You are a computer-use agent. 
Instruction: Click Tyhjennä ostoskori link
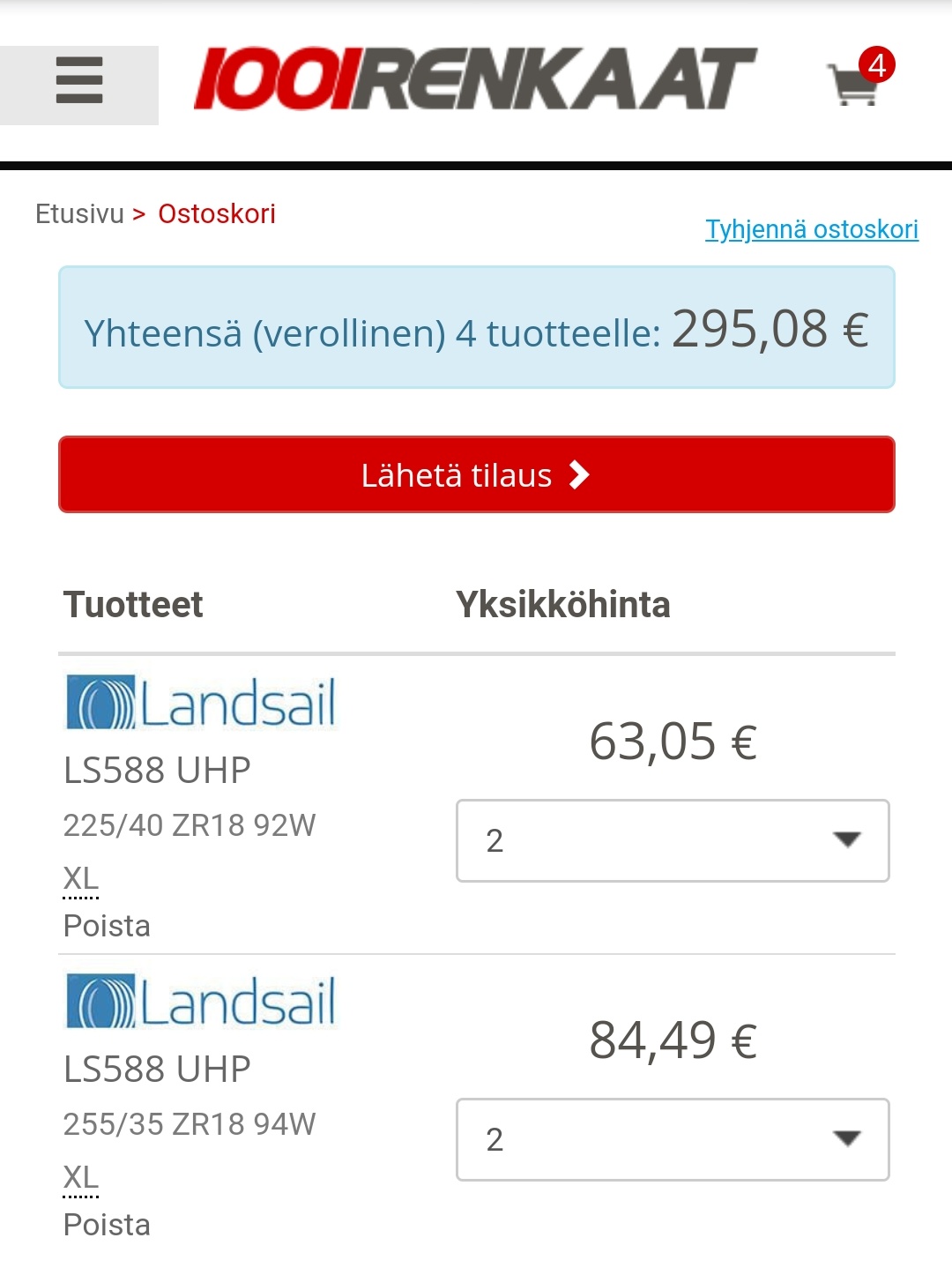click(811, 229)
